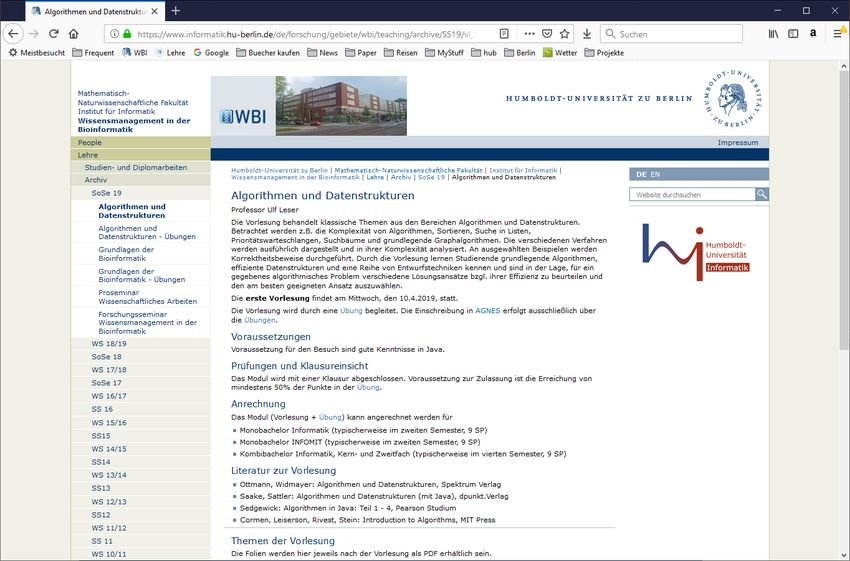Image resolution: width=850 pixels, height=561 pixels.
Task: Click the institute building photo
Action: click(341, 106)
